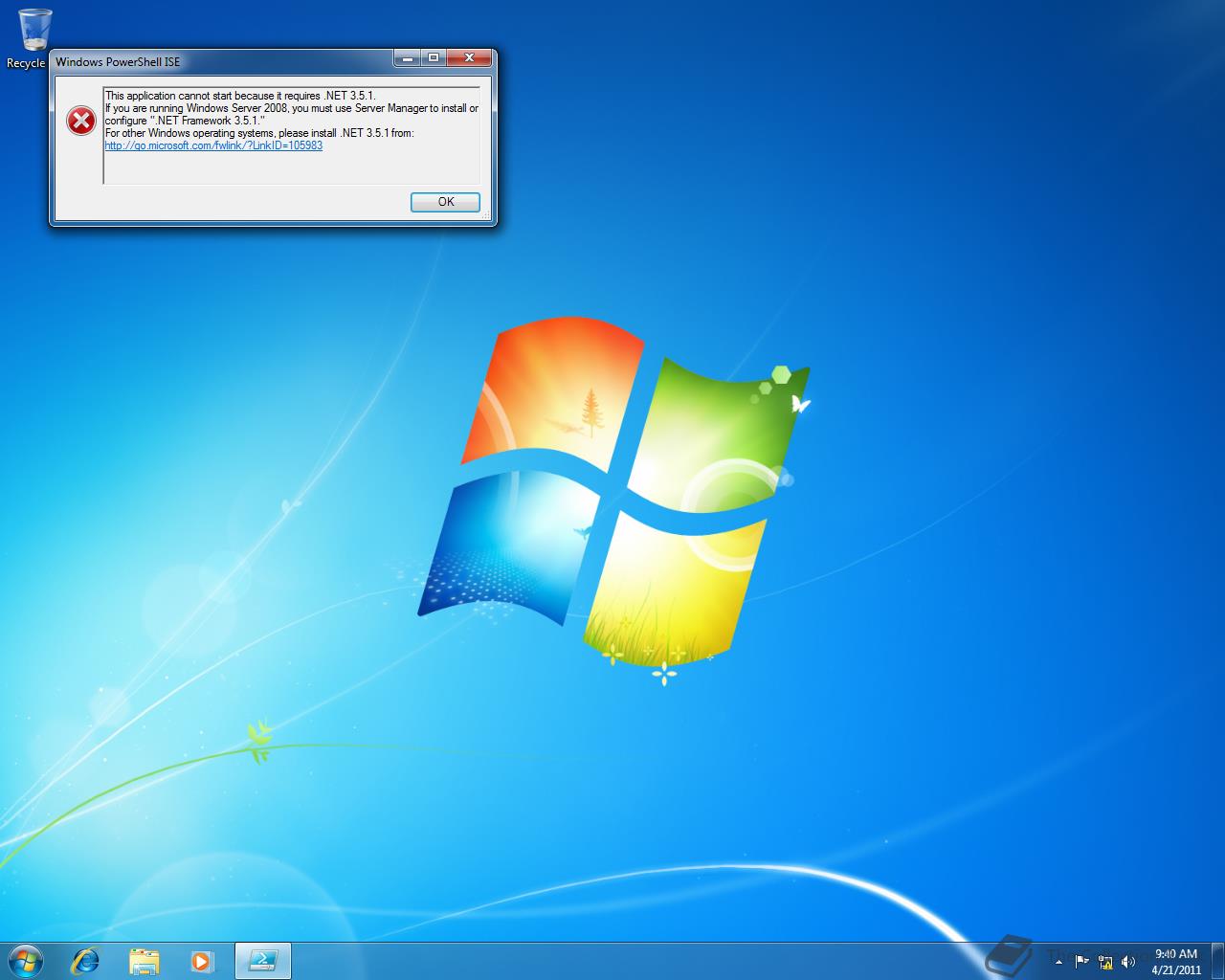Open the Windows Start menu orb
Image resolution: width=1225 pixels, height=980 pixels.
tap(26, 960)
